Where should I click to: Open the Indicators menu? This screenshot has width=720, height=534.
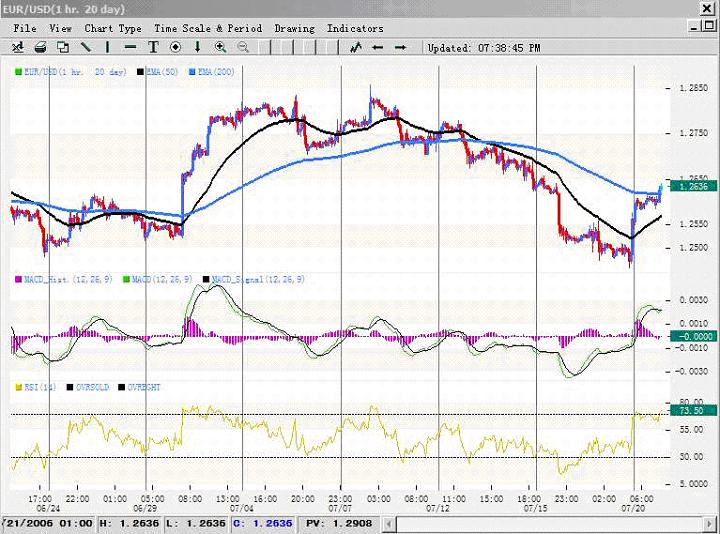pyautogui.click(x=354, y=29)
